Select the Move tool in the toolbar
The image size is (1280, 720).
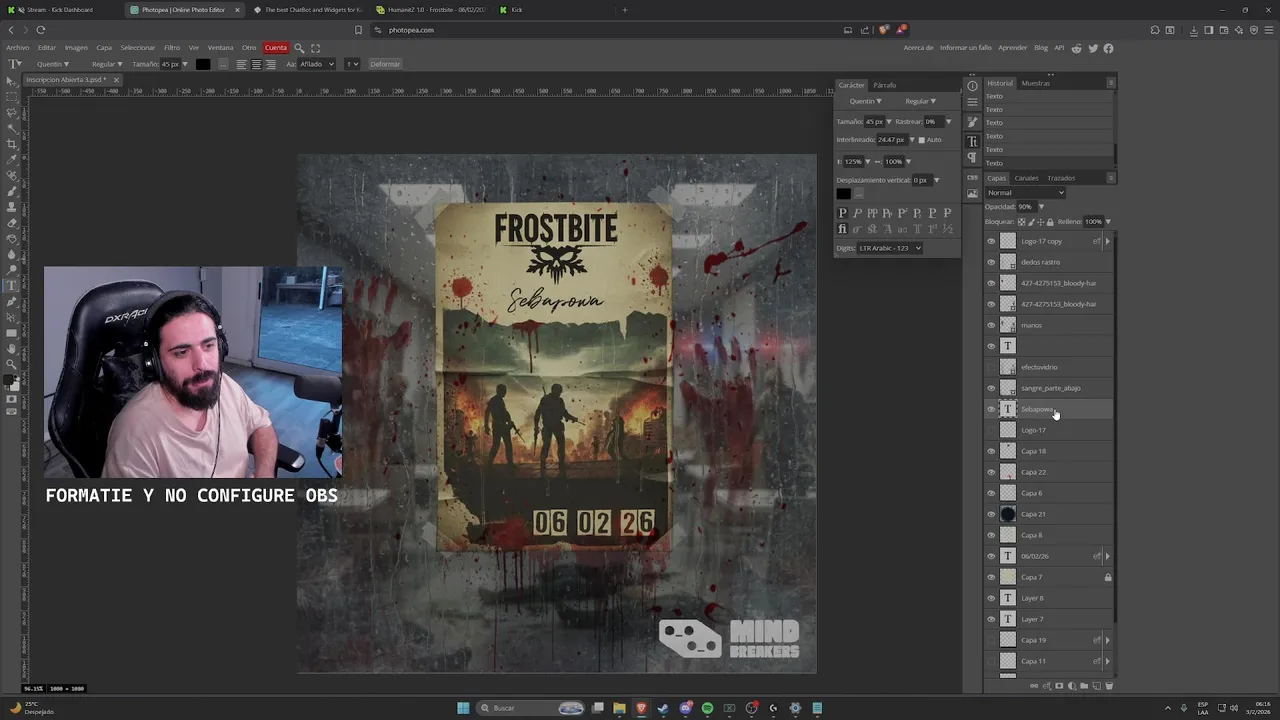click(12, 82)
